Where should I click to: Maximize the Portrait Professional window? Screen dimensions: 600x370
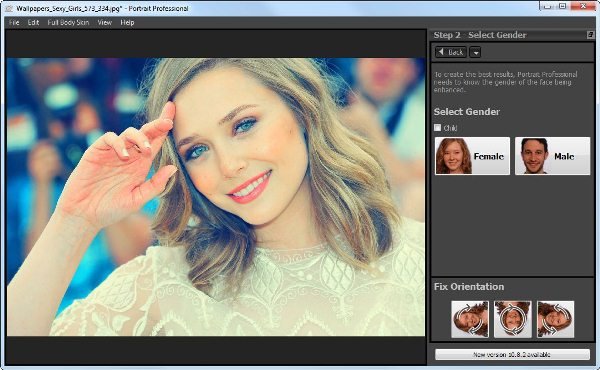(562, 6)
